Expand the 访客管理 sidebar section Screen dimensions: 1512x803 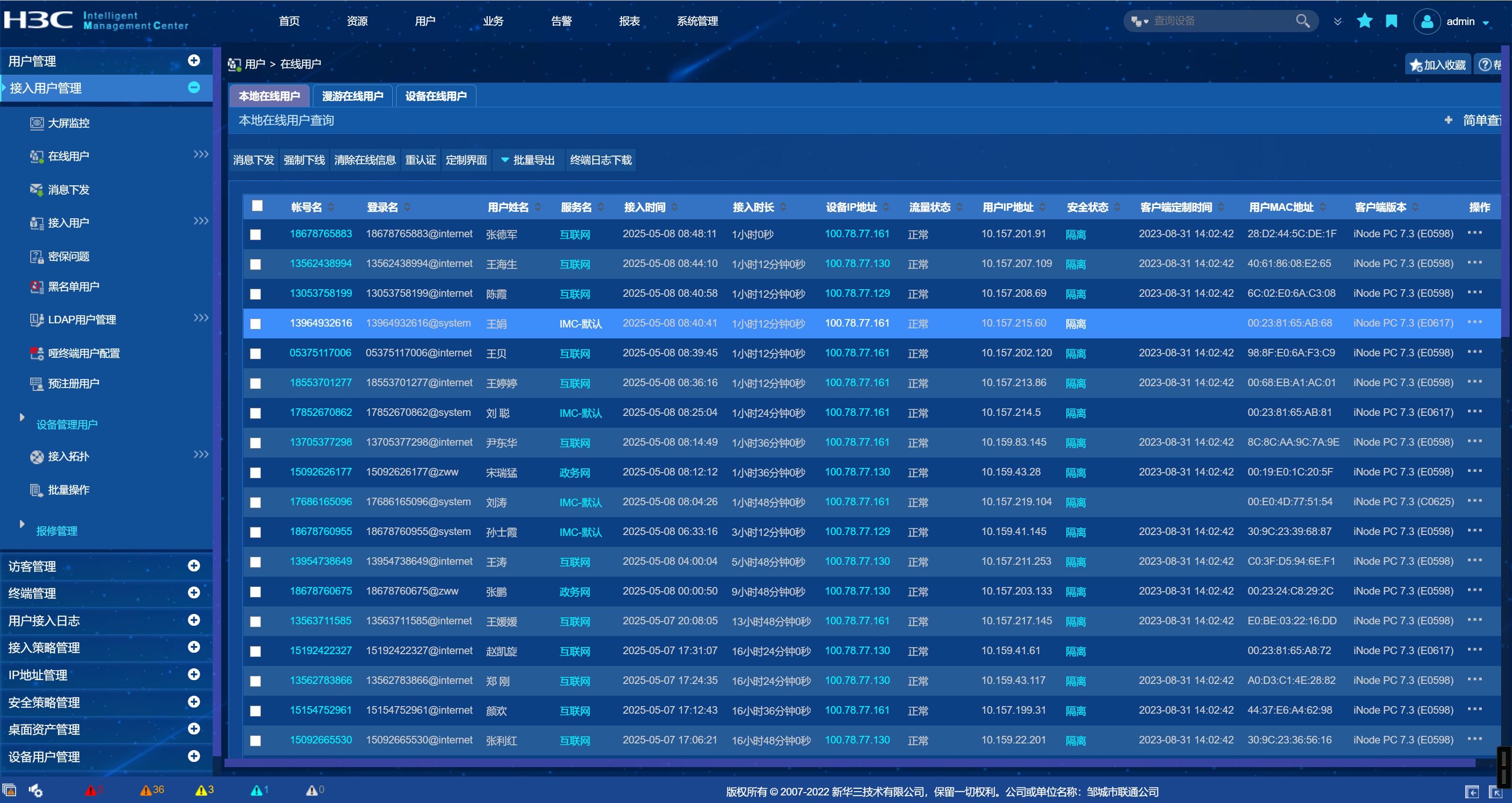pyautogui.click(x=194, y=566)
